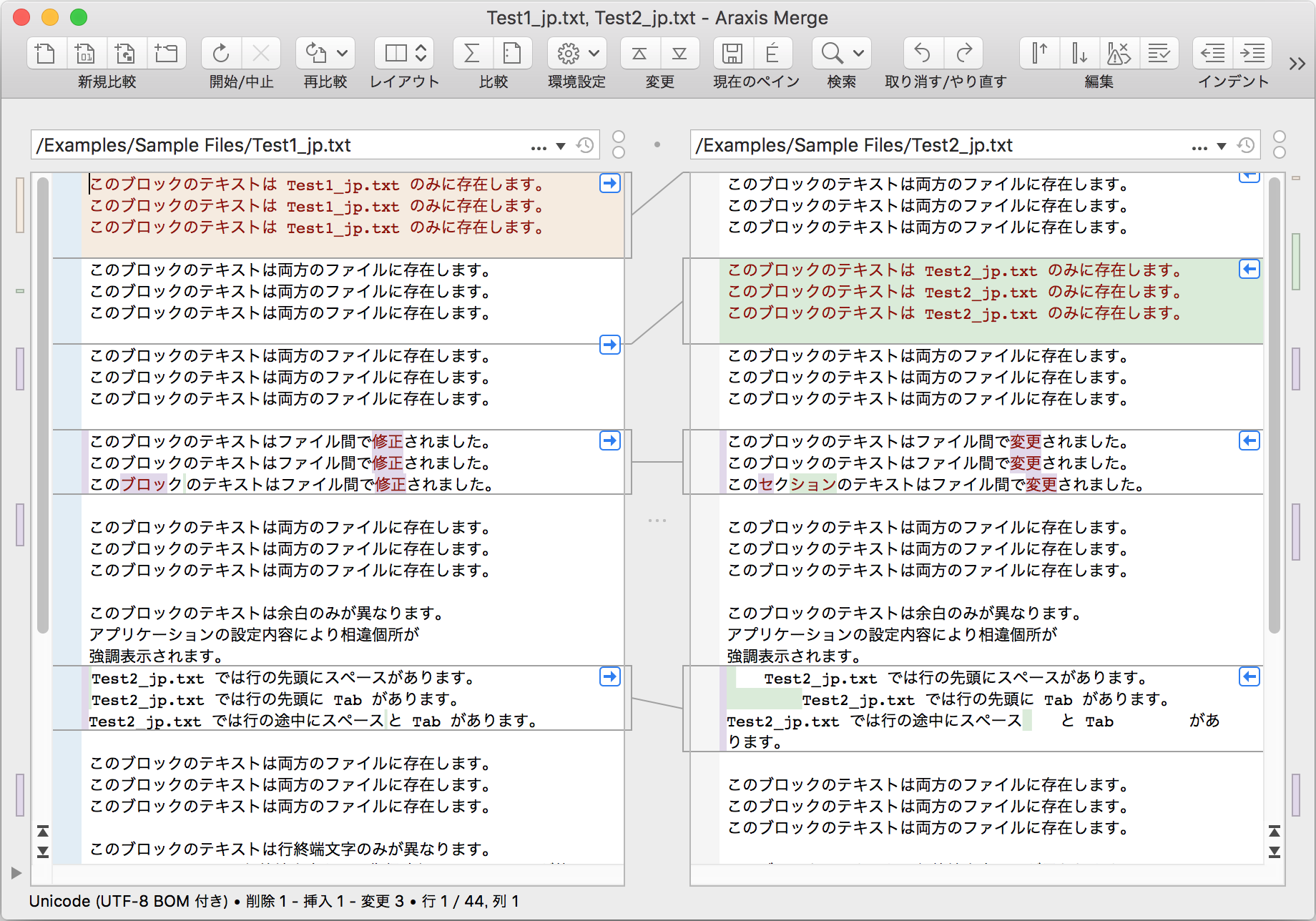Screen dimensions: 1316x921
Task: Open the Test1_jp.txt path dropdown arrow
Action: coord(561,145)
